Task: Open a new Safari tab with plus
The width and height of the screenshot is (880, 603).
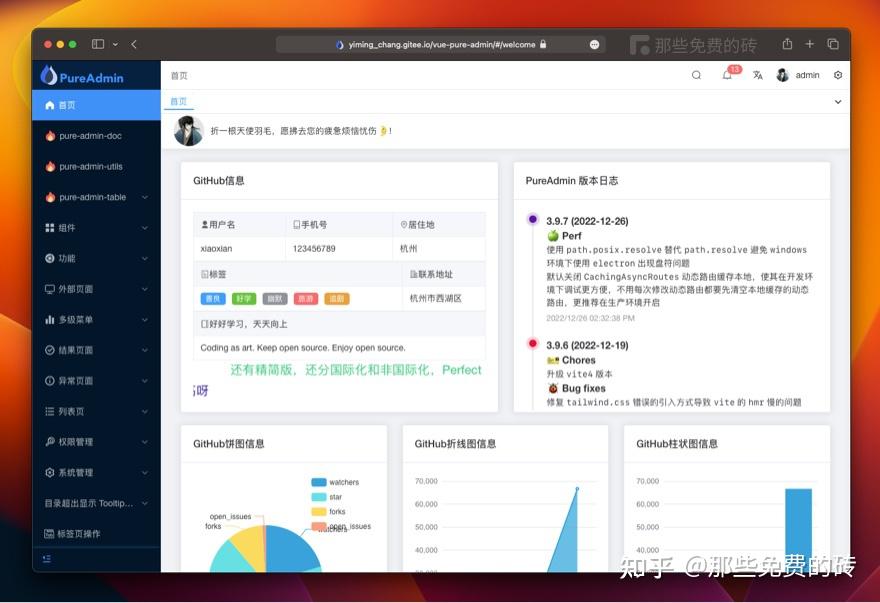Action: 809,44
